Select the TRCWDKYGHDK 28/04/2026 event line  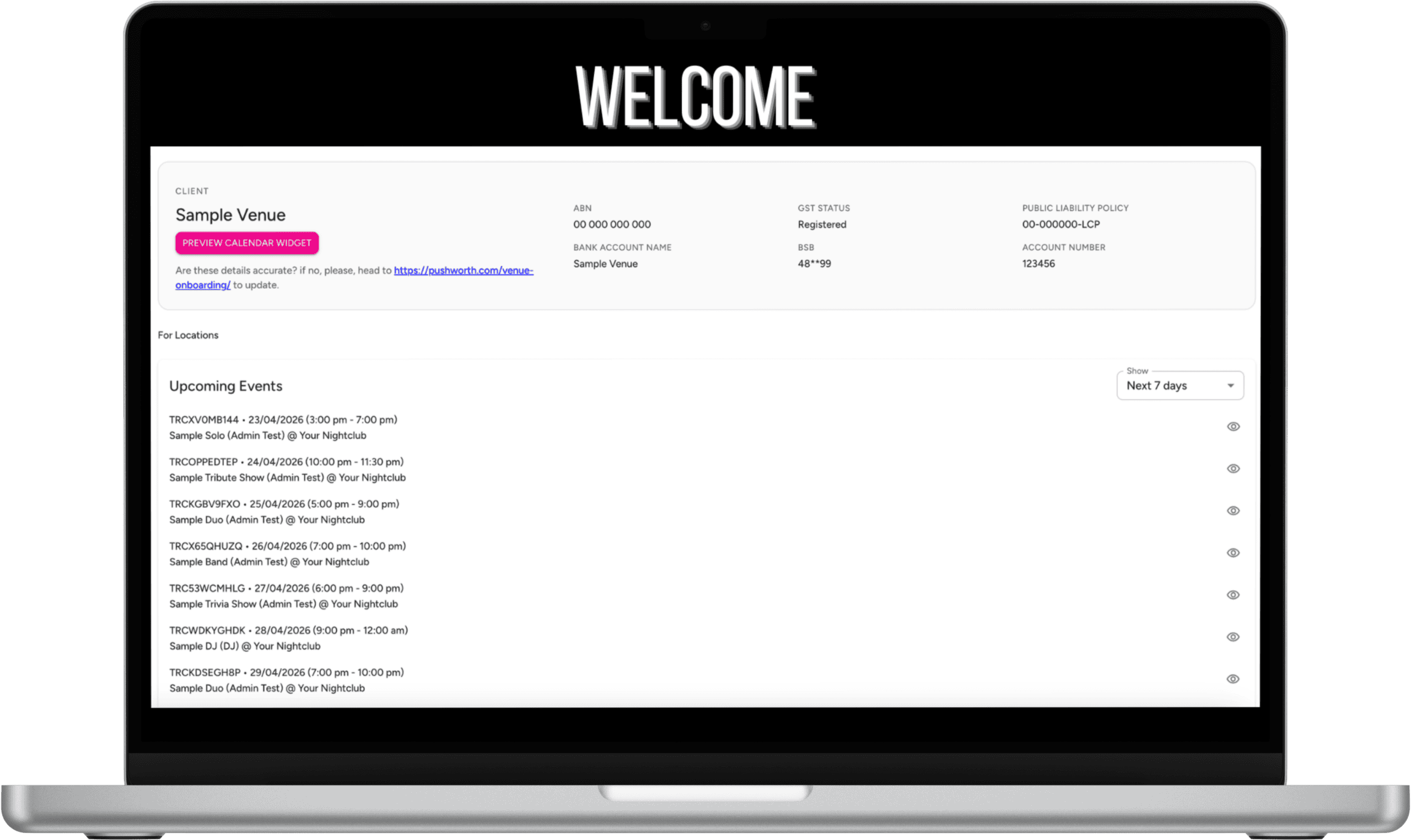pos(289,630)
